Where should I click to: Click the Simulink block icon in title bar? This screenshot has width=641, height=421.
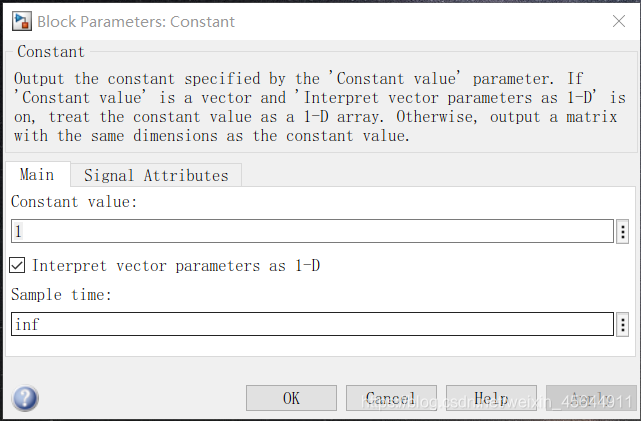pos(21,21)
